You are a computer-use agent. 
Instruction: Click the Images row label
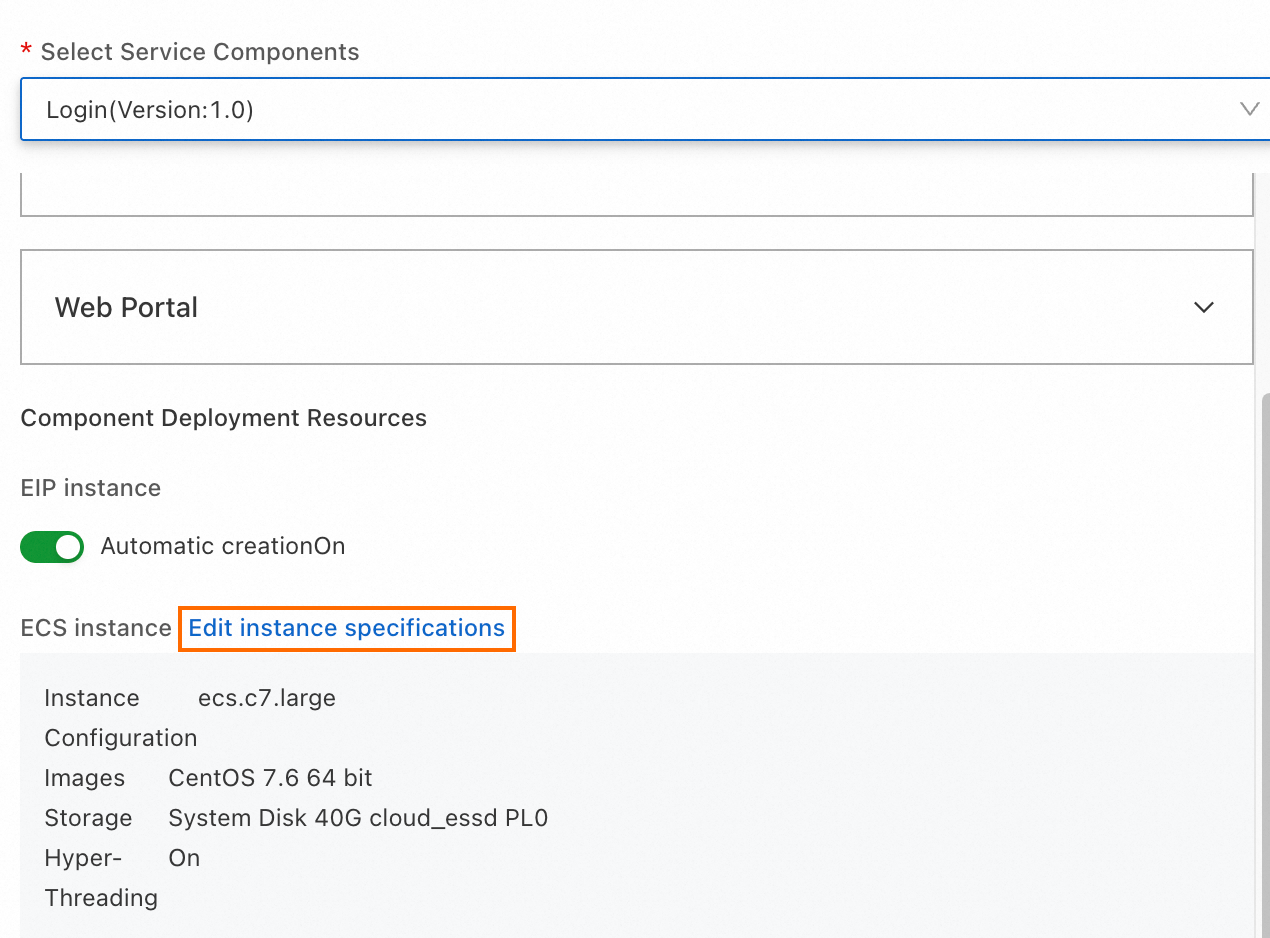tap(85, 778)
